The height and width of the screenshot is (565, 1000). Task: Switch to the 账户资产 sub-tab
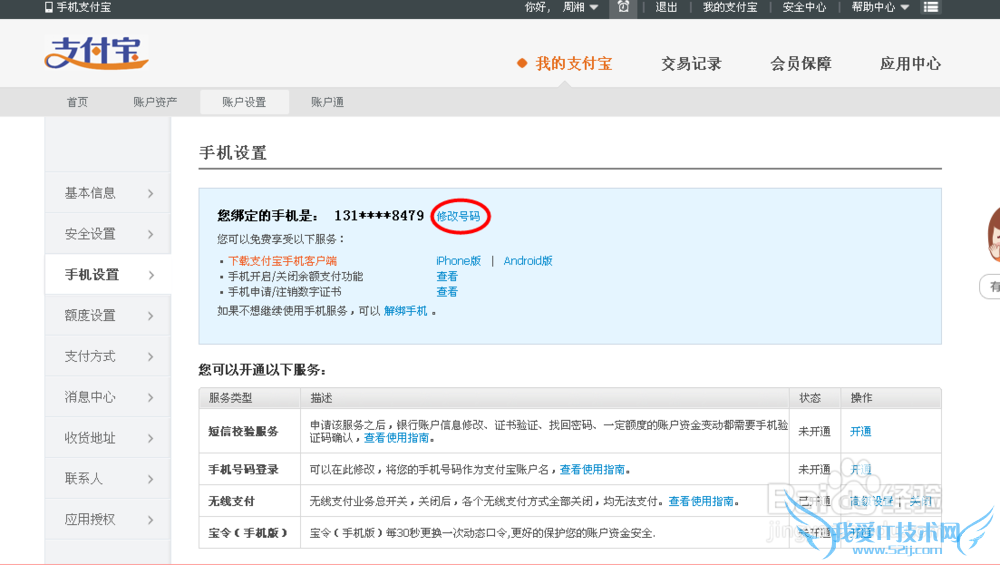[x=155, y=102]
